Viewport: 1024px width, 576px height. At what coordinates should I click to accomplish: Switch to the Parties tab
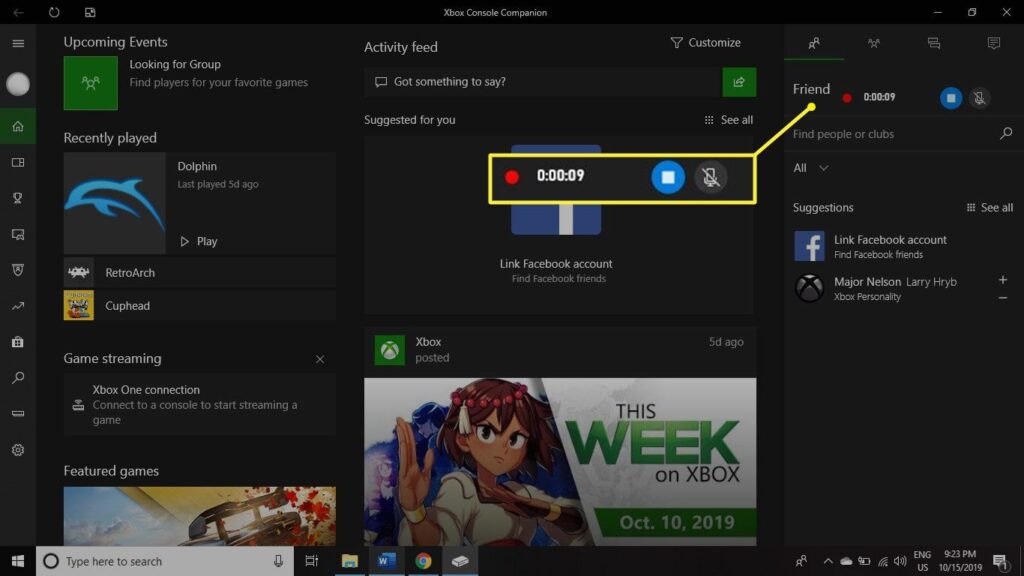(x=873, y=43)
